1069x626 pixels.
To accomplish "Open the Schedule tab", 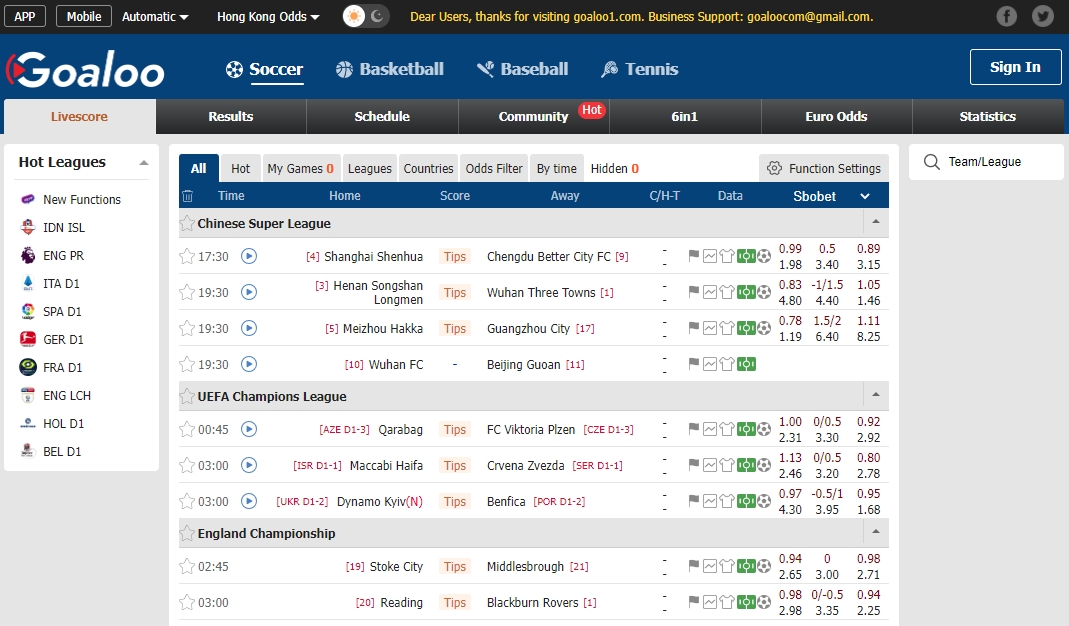I will pyautogui.click(x=382, y=117).
